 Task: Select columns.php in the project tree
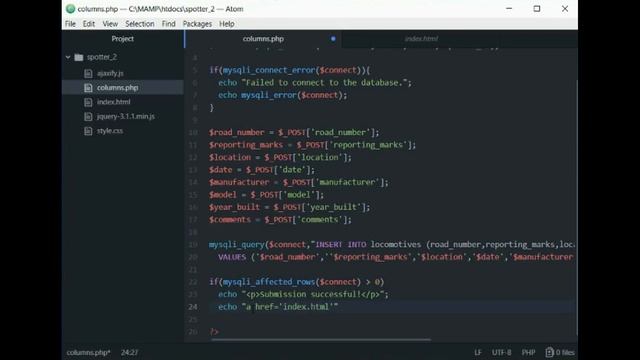[118, 88]
